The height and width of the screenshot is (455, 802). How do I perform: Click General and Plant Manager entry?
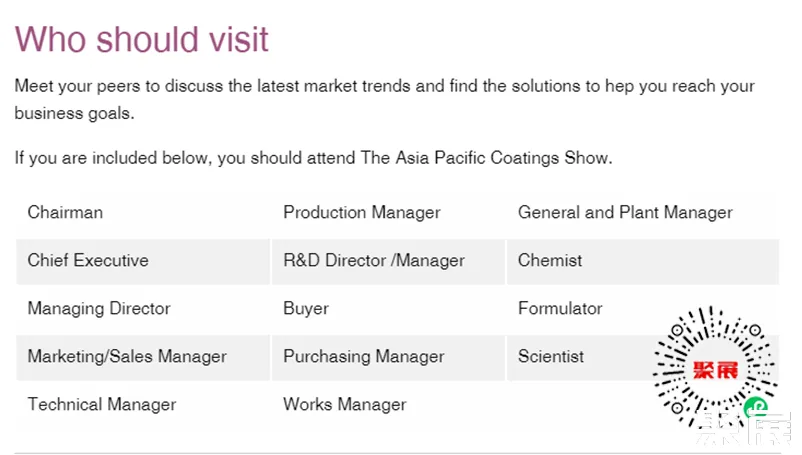(x=625, y=212)
